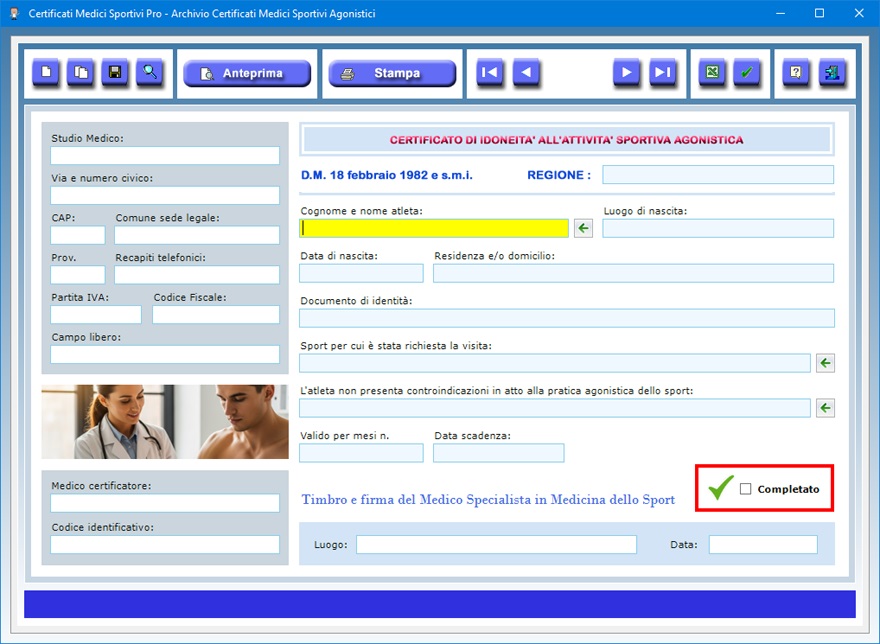The height and width of the screenshot is (644, 880).
Task: Open list arrow beside the Sport field
Action: [x=825, y=363]
